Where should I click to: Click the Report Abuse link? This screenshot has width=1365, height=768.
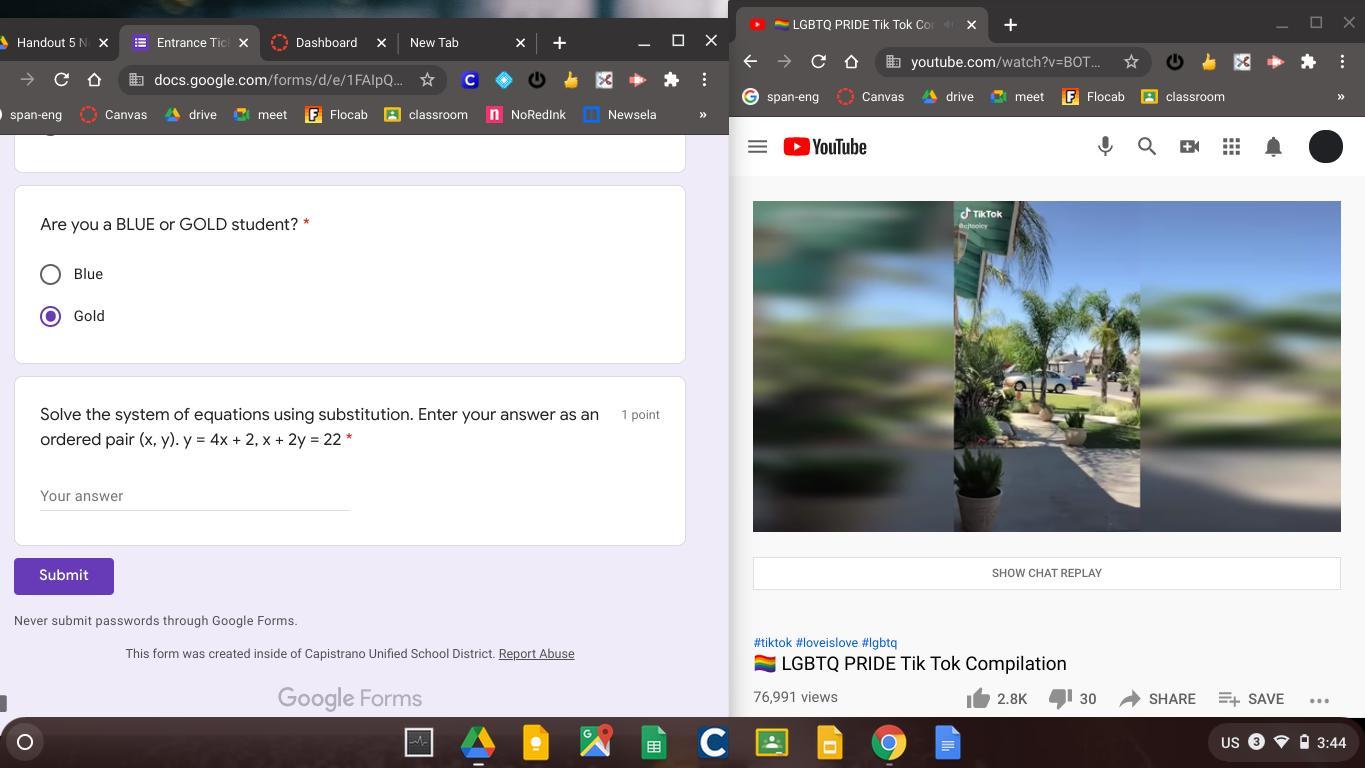(x=536, y=654)
